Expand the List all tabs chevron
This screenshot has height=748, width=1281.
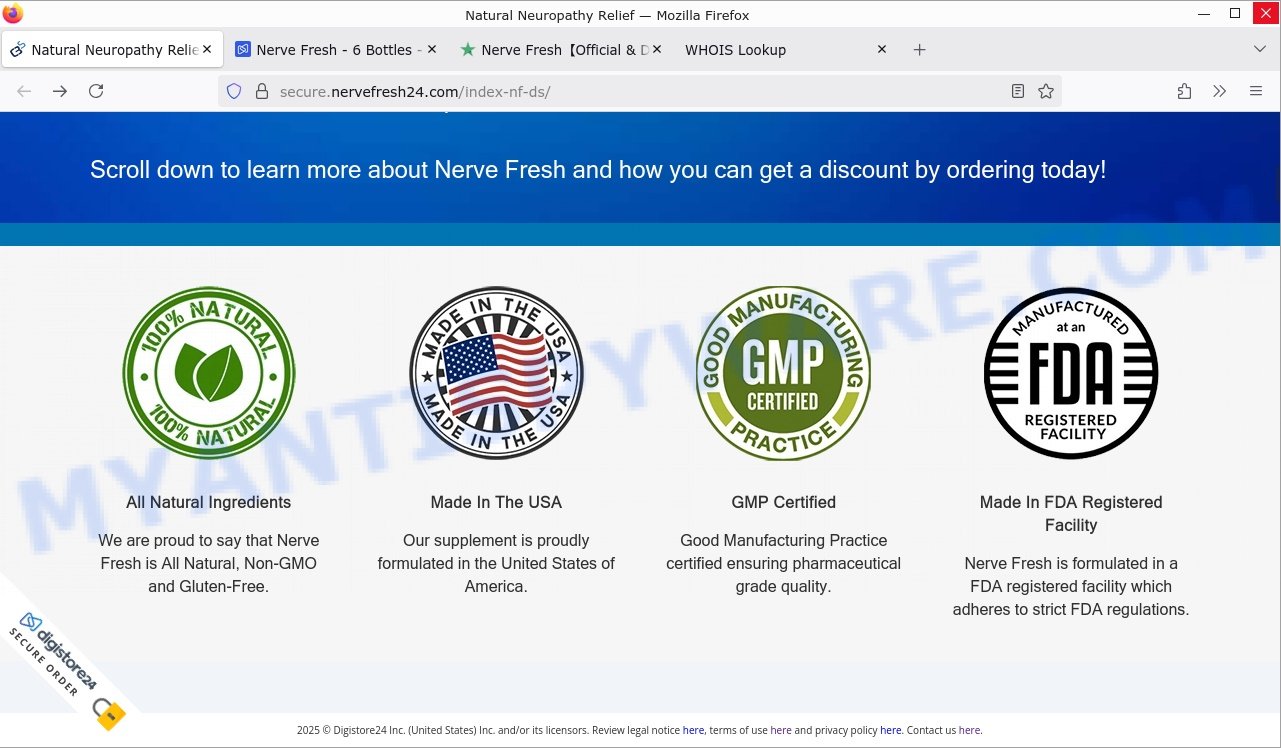pyautogui.click(x=1259, y=50)
